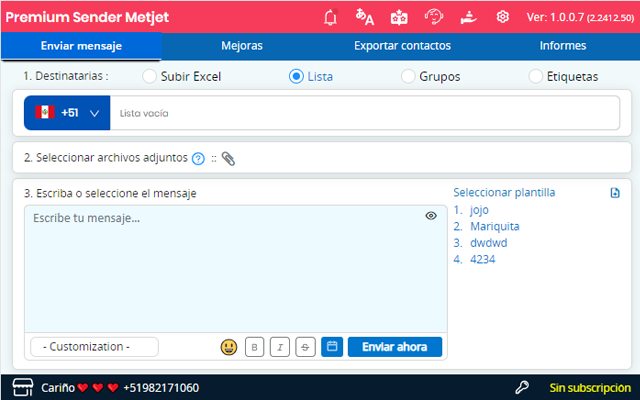The width and height of the screenshot is (640, 400).
Task: Click the Premium Sender Metjet title
Action: (x=87, y=17)
